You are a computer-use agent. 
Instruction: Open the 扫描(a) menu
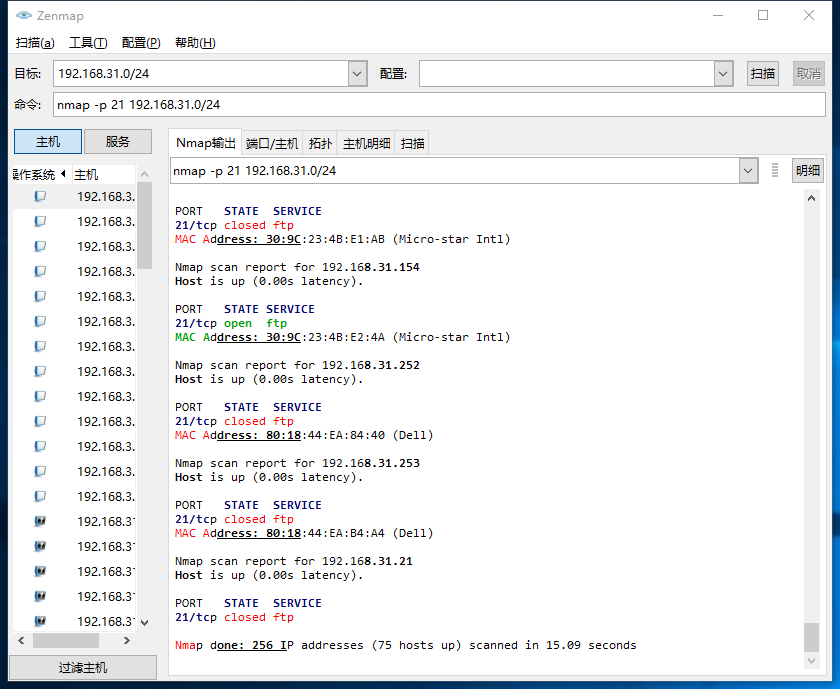click(x=35, y=43)
